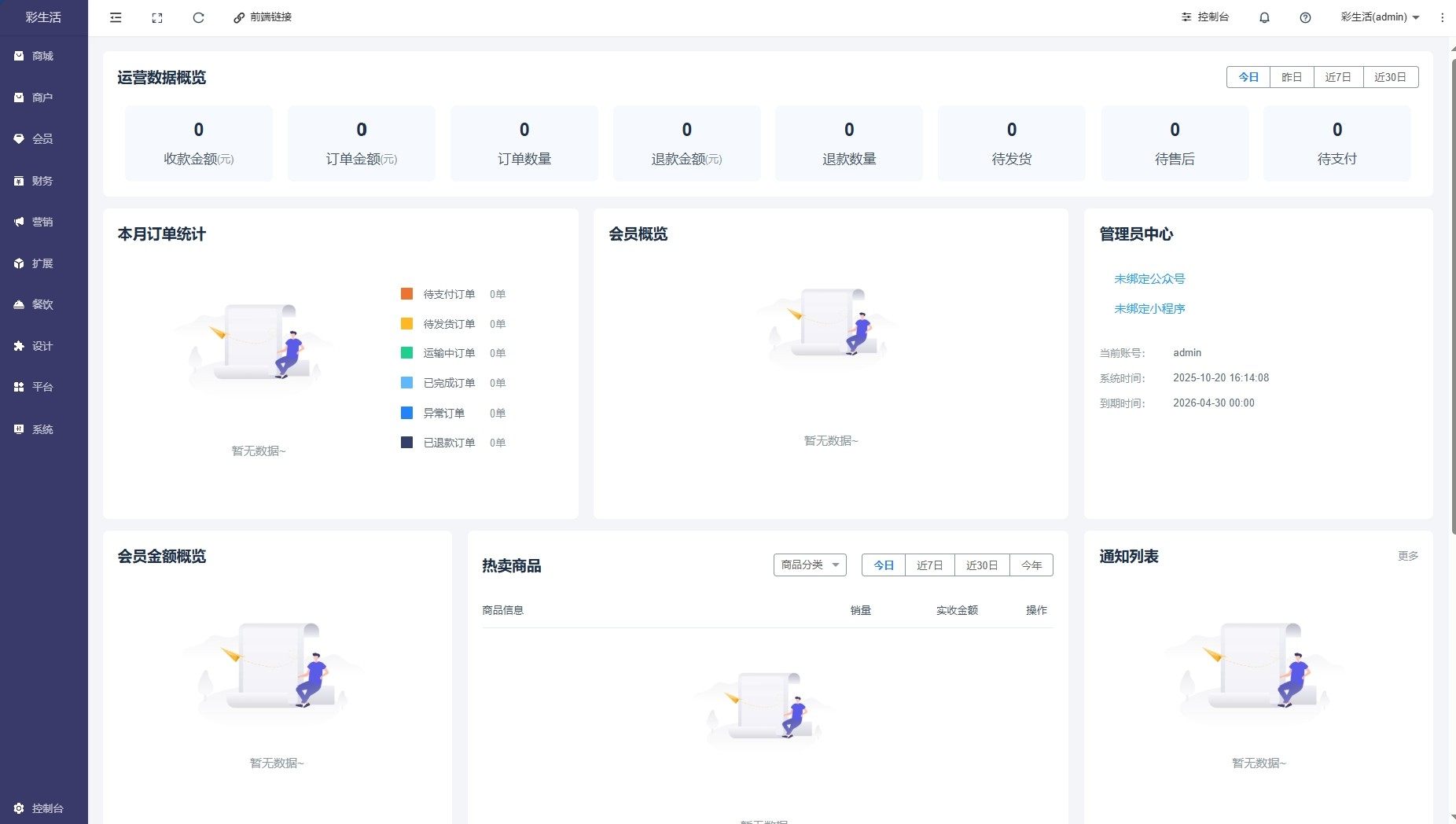Screen dimensions: 1456x824
Task: Click the 本月订单统计 heading
Action: (162, 234)
